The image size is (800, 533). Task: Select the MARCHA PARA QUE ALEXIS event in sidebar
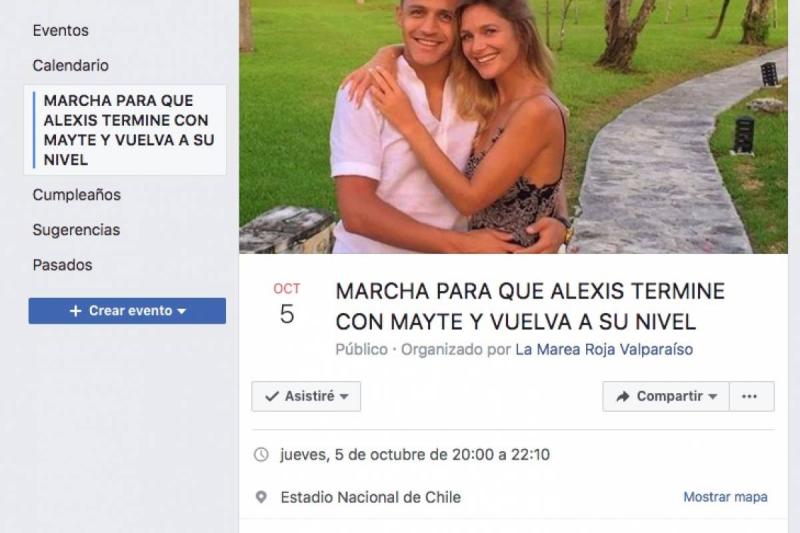point(125,130)
